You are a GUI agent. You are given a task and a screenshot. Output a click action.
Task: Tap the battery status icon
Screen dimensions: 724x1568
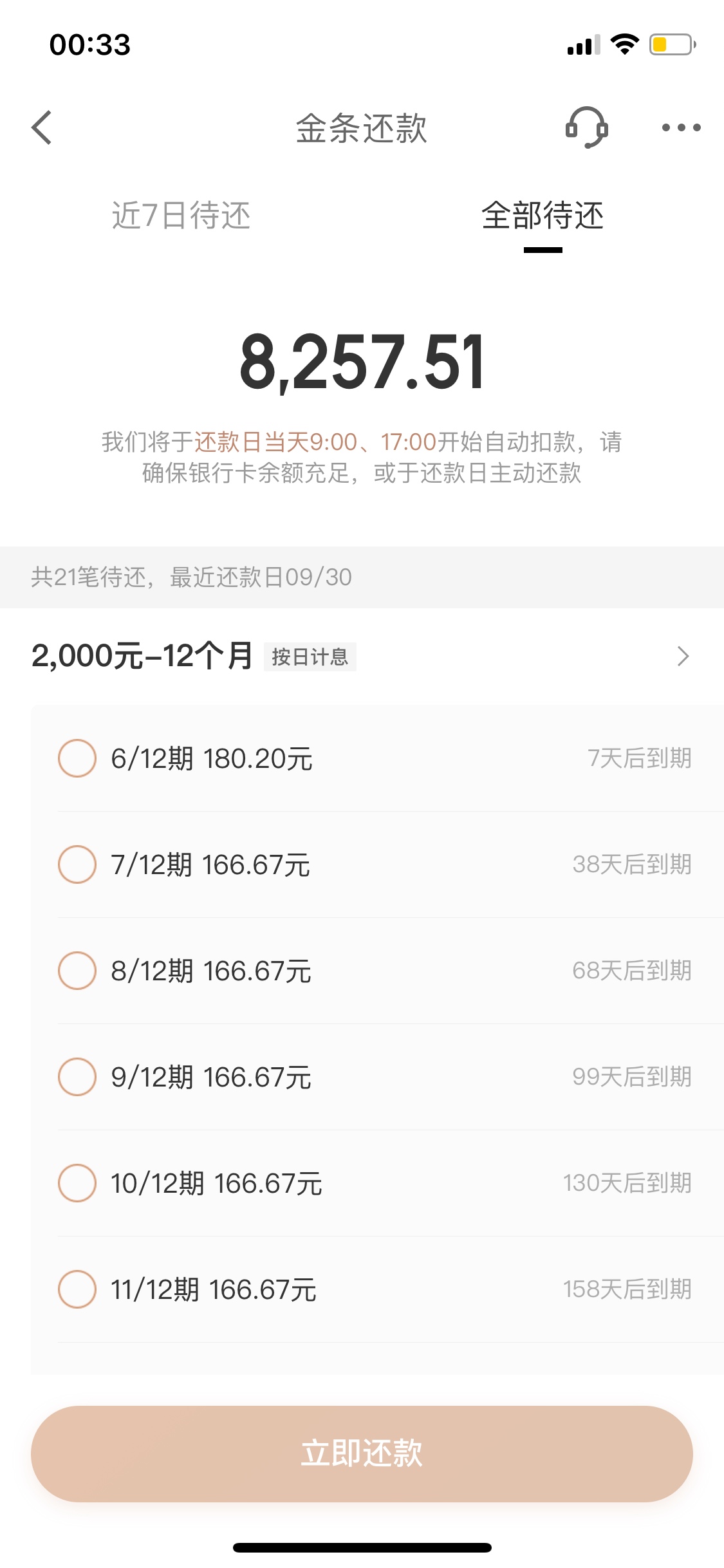[x=673, y=44]
